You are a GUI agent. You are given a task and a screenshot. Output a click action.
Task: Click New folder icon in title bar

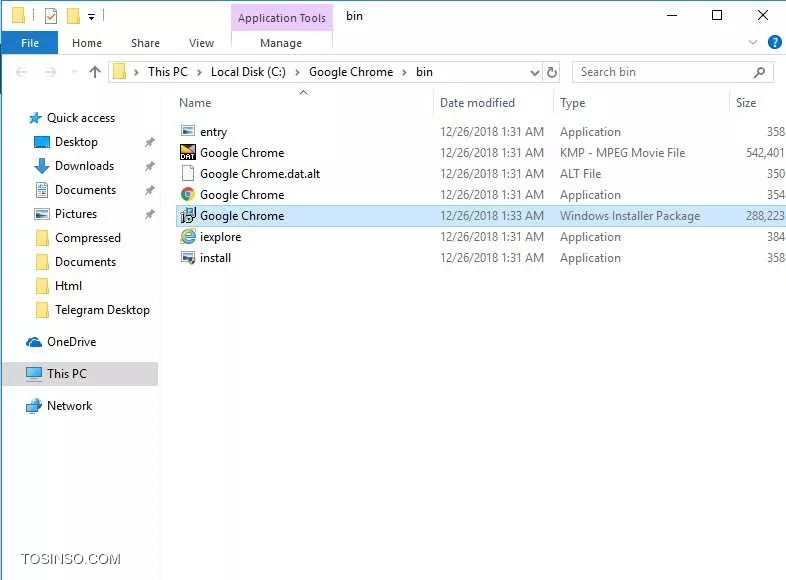pos(73,16)
